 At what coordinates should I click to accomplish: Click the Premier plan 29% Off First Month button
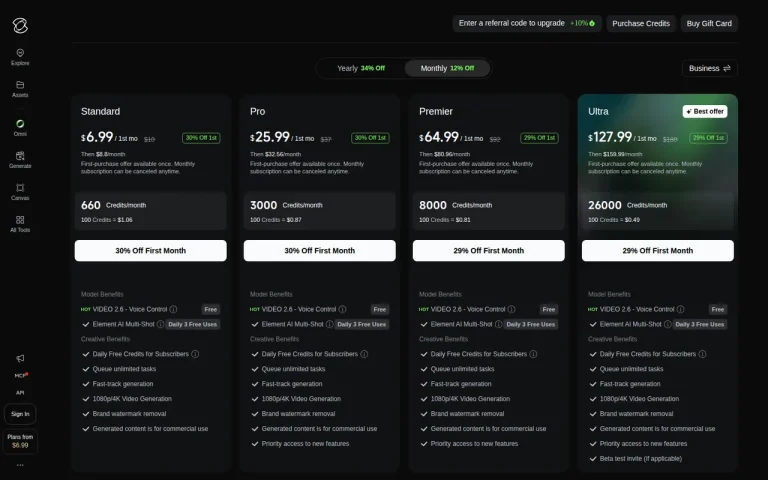coord(488,251)
